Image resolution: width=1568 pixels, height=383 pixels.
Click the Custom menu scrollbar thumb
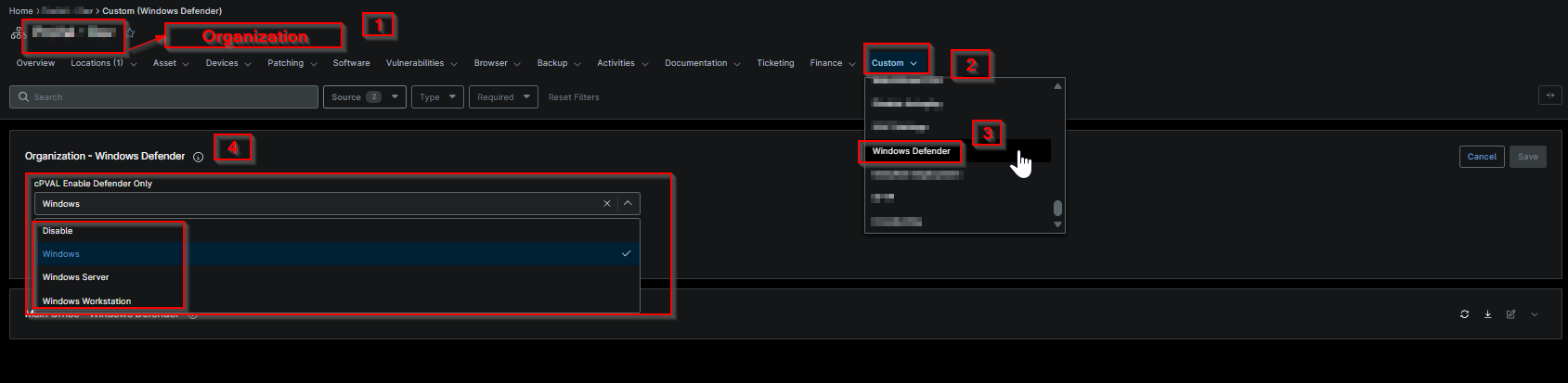pos(1057,208)
